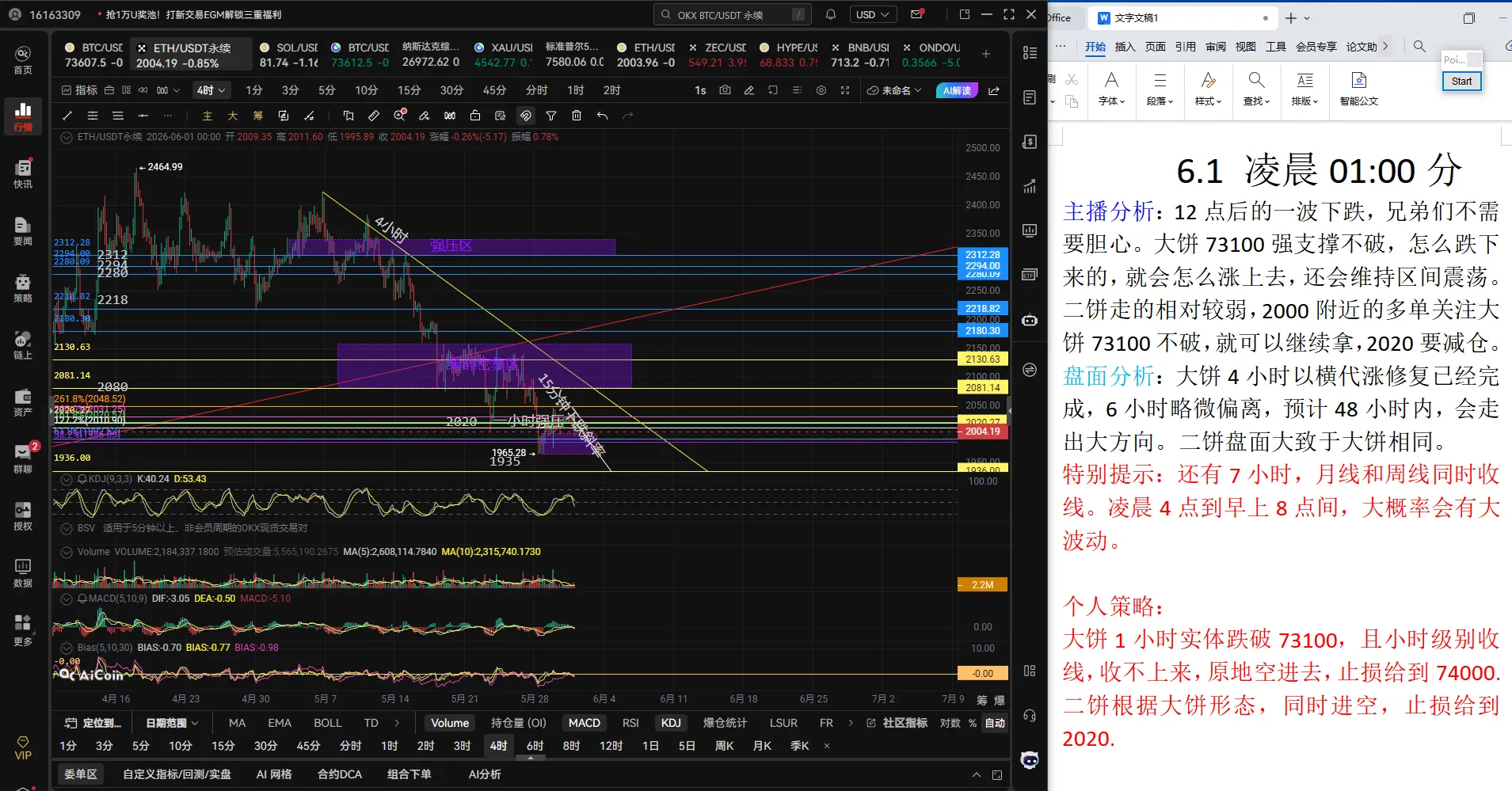Click the notification bell icon in the title bar

click(x=831, y=14)
